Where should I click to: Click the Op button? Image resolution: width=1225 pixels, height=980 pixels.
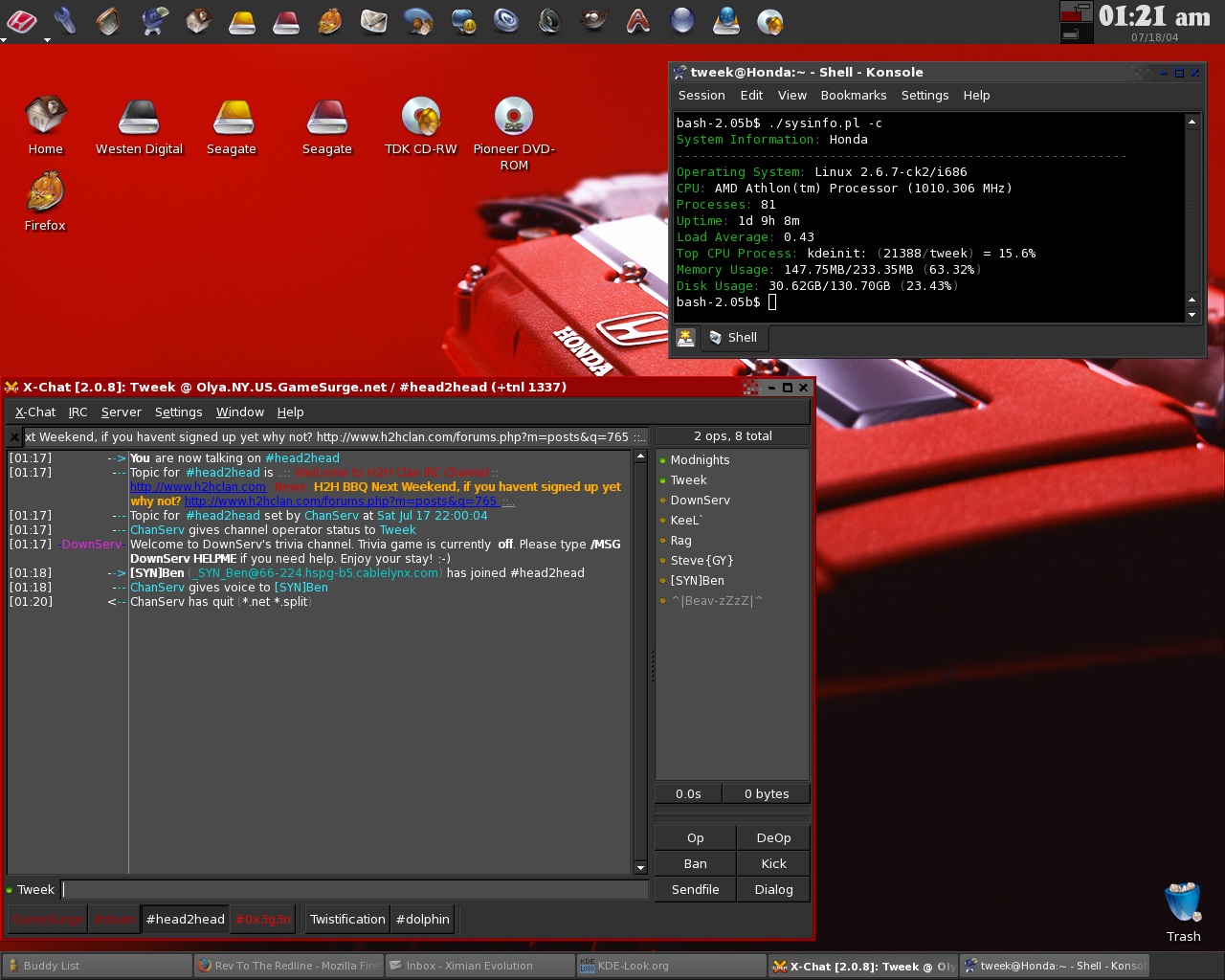pos(696,838)
